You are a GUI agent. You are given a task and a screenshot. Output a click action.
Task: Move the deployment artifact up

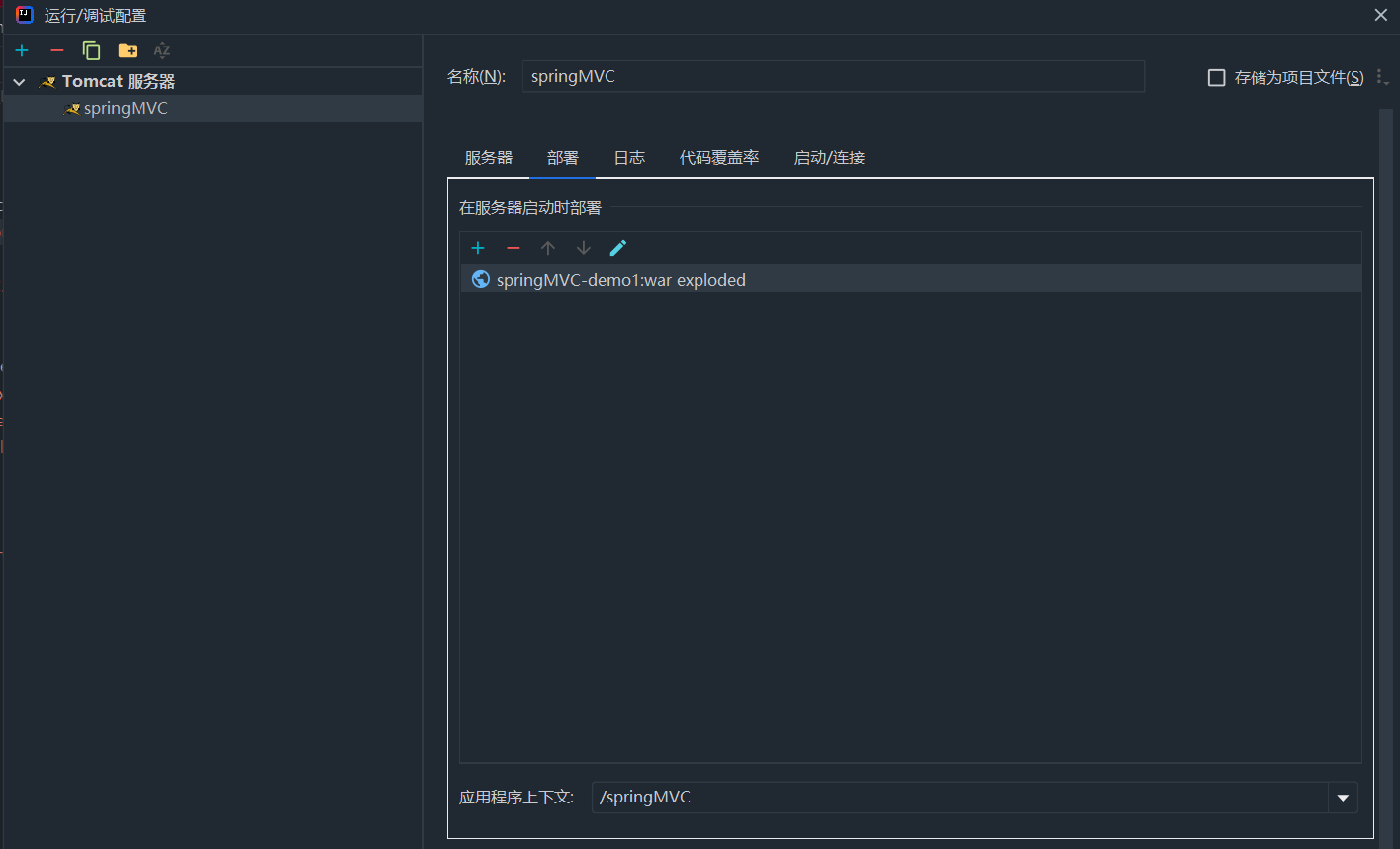pos(548,248)
